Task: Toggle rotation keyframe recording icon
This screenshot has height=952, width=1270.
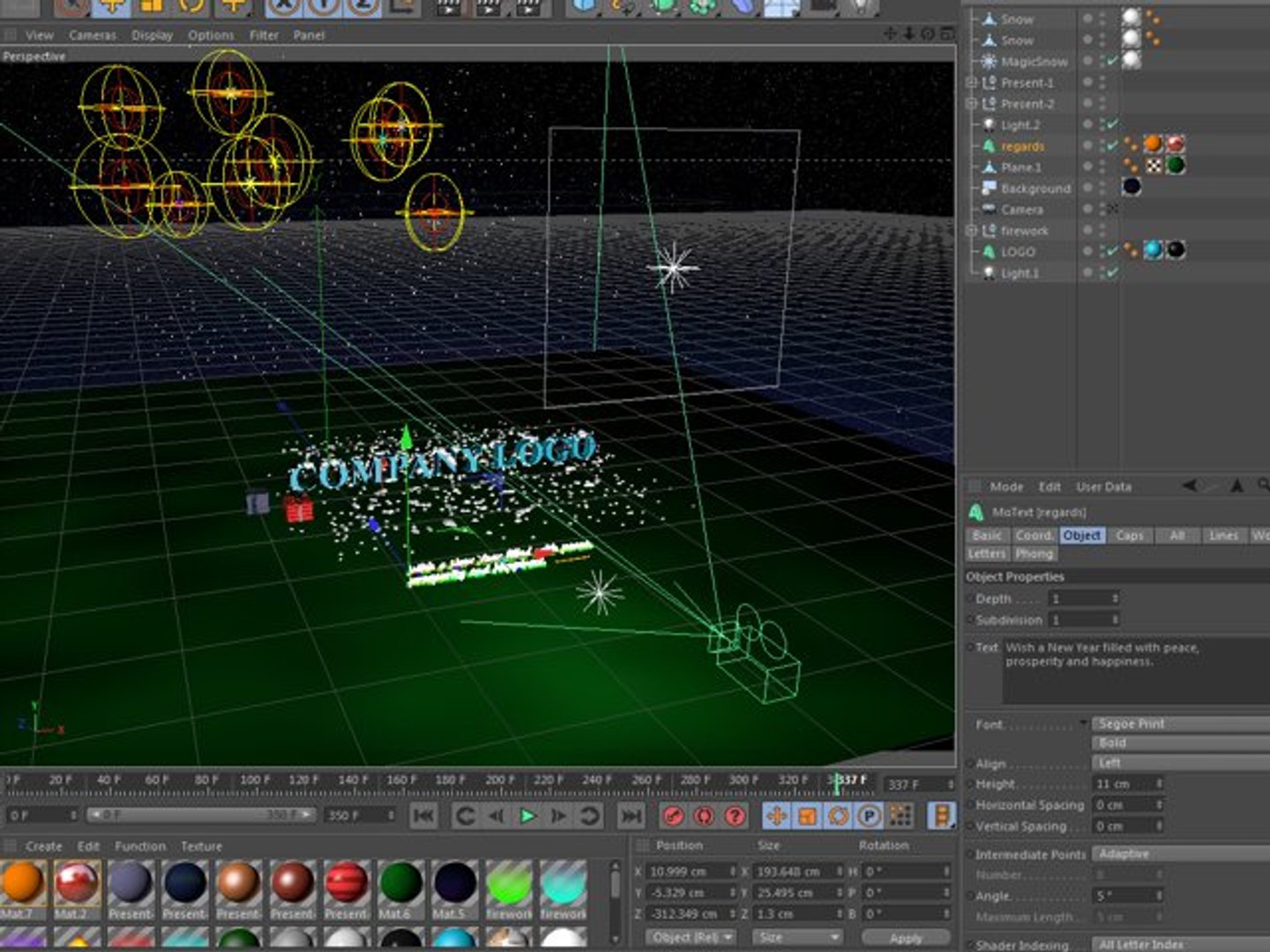Action: [x=838, y=816]
